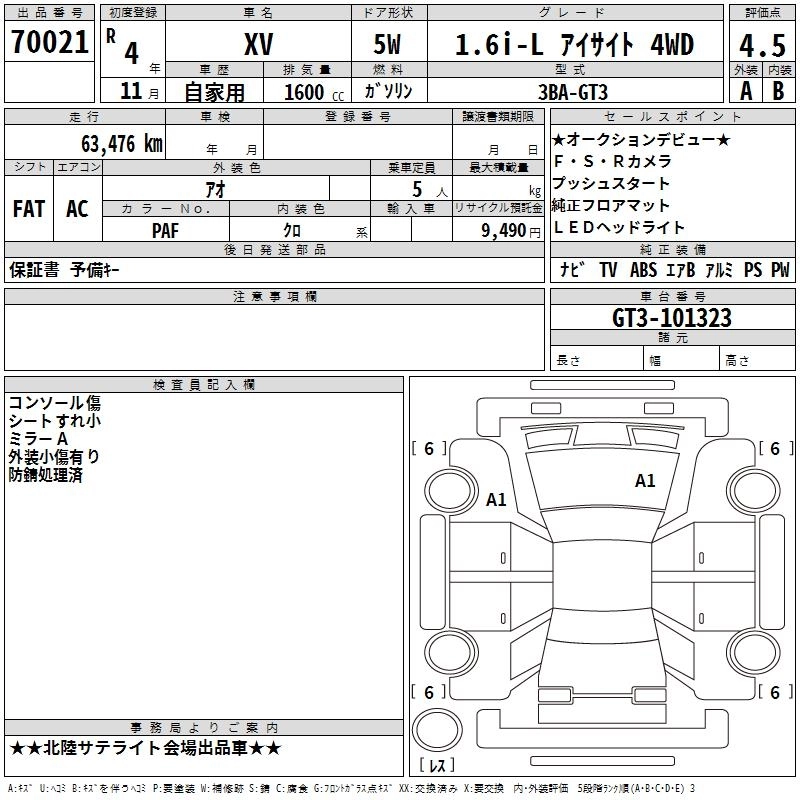
Task: Click the ナビ equipment label
Action: [571, 269]
